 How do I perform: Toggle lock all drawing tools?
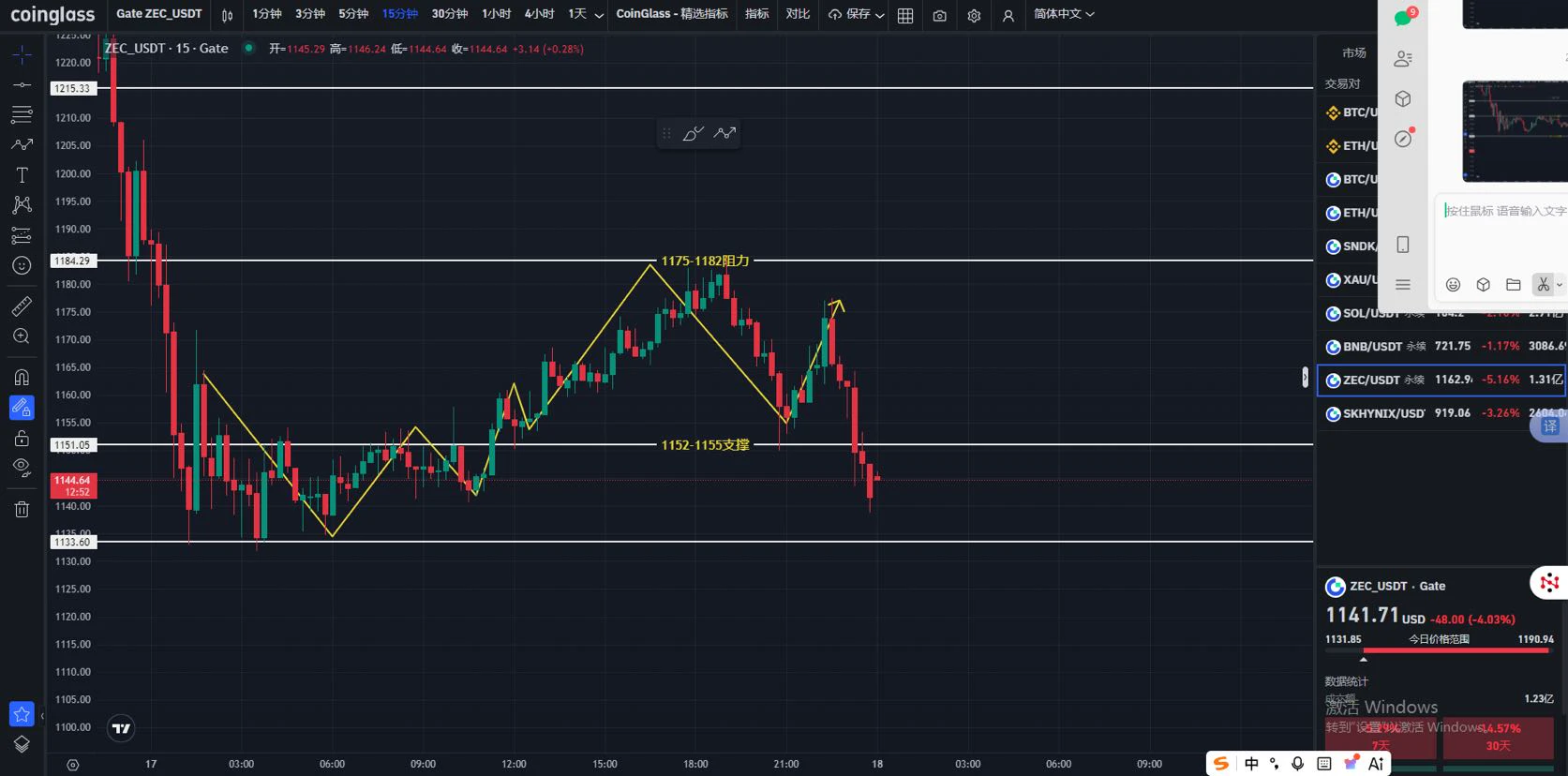(x=22, y=438)
